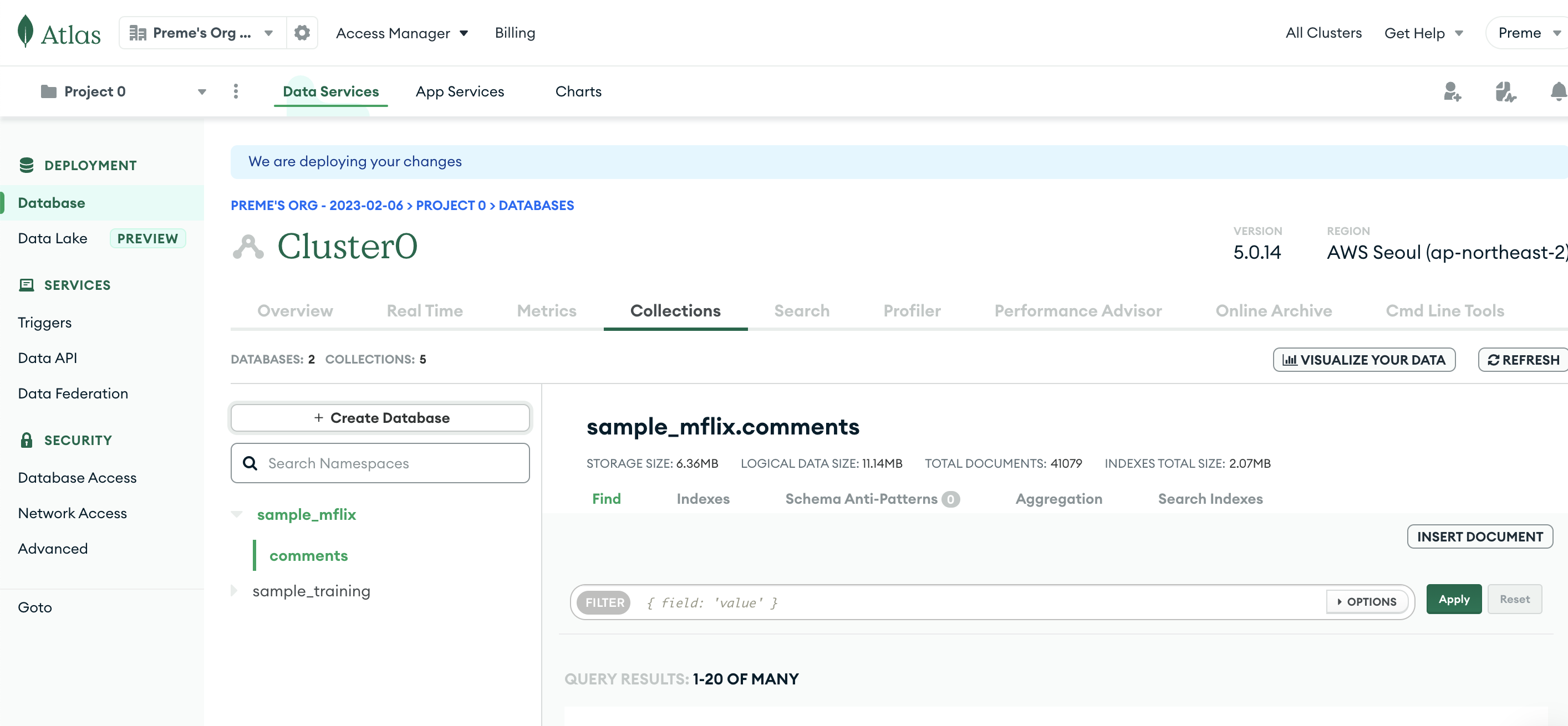Click the Refresh button
Image resolution: width=1568 pixels, height=726 pixels.
1524,360
